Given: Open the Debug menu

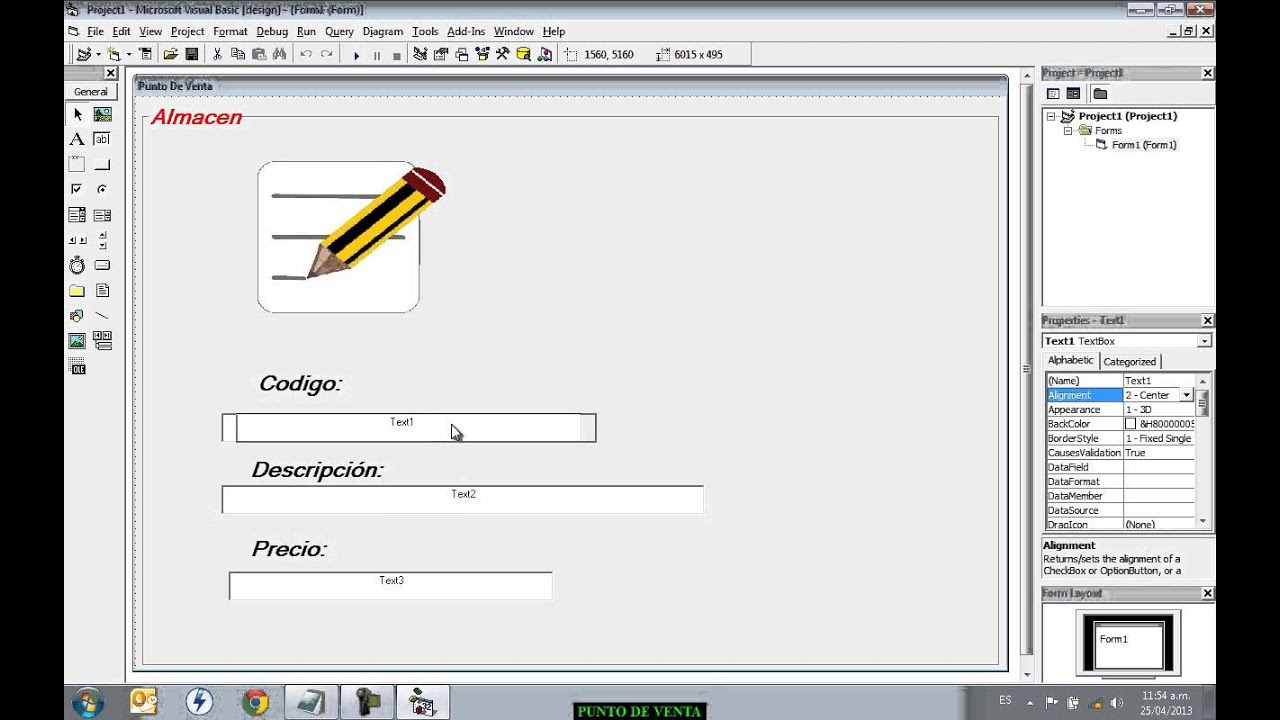Looking at the screenshot, I should [272, 32].
